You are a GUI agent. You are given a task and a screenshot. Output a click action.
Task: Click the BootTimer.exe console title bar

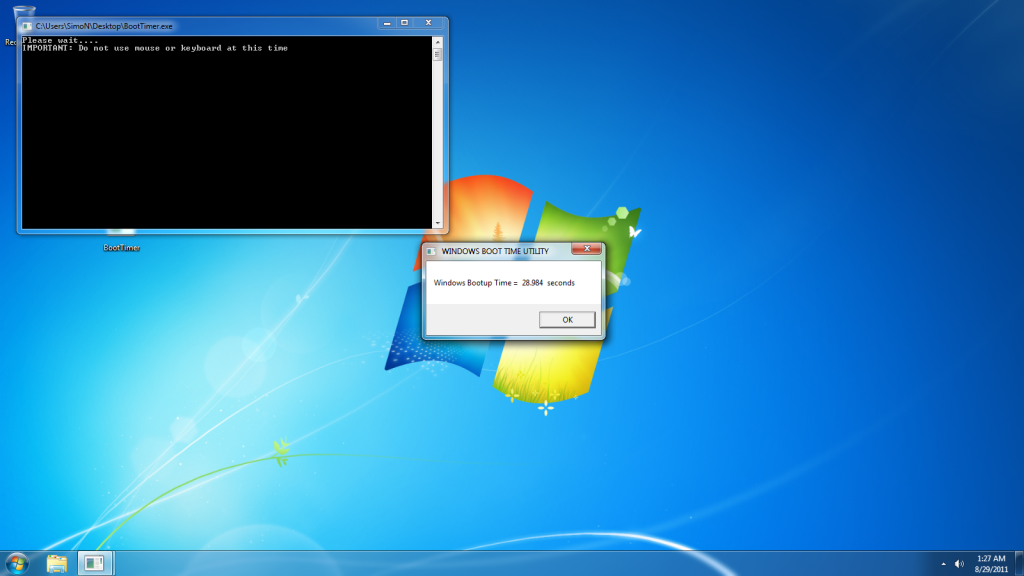point(250,24)
